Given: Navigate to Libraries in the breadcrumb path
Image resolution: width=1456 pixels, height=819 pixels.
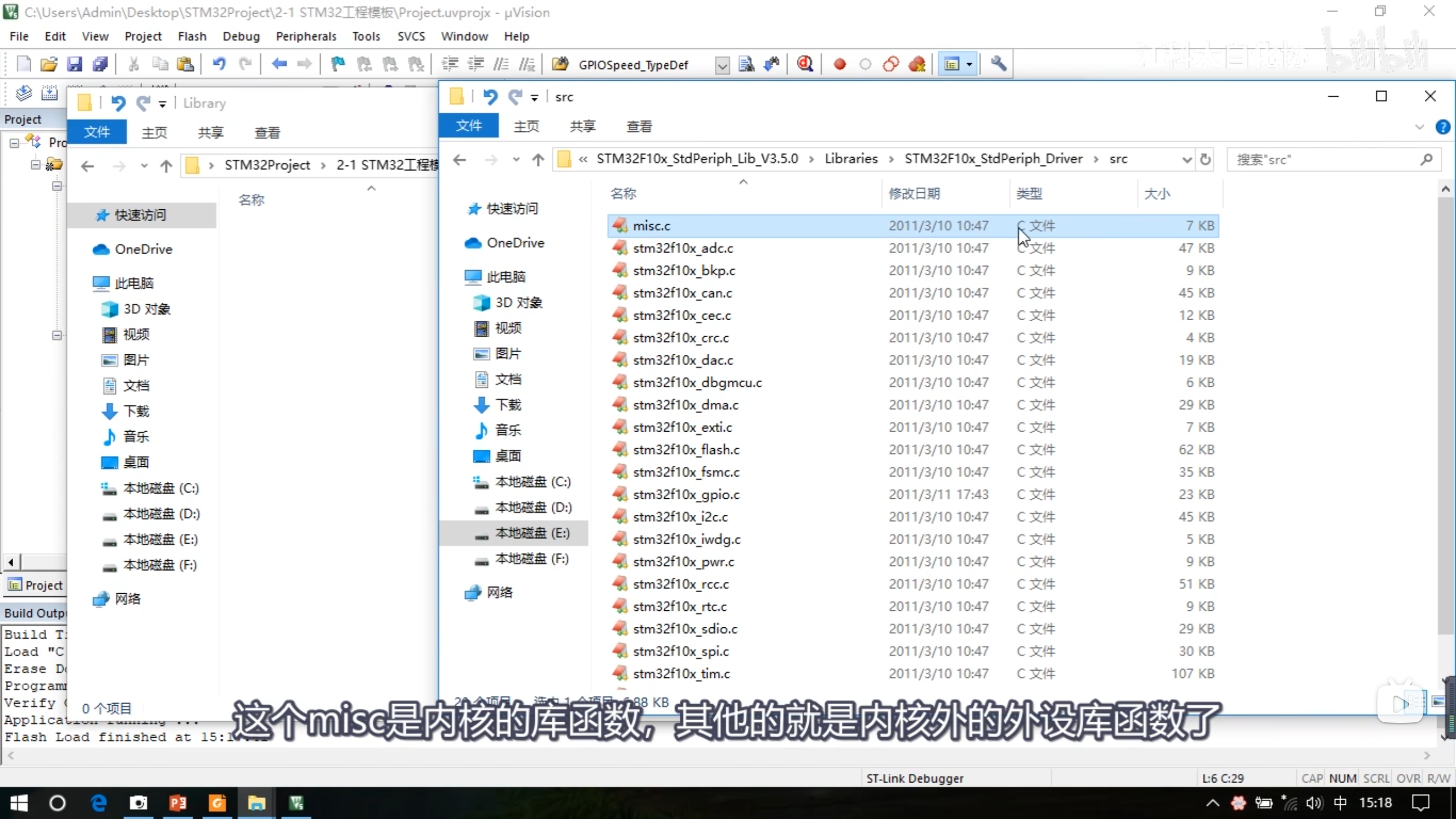Looking at the screenshot, I should [x=851, y=159].
